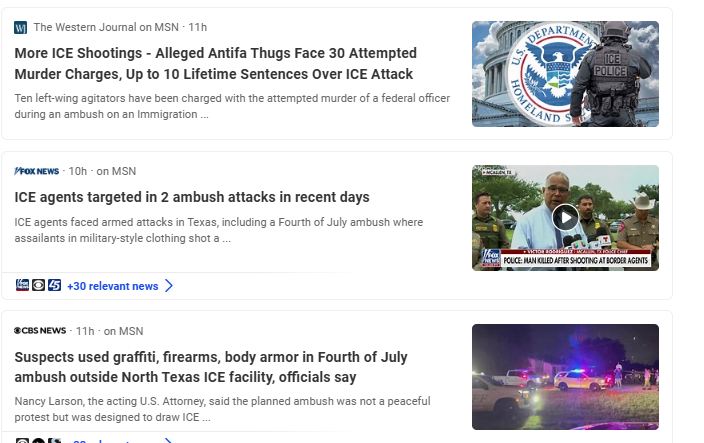
Task: Click the small CBS eye icon beside relevant news
Action: (x=39, y=285)
